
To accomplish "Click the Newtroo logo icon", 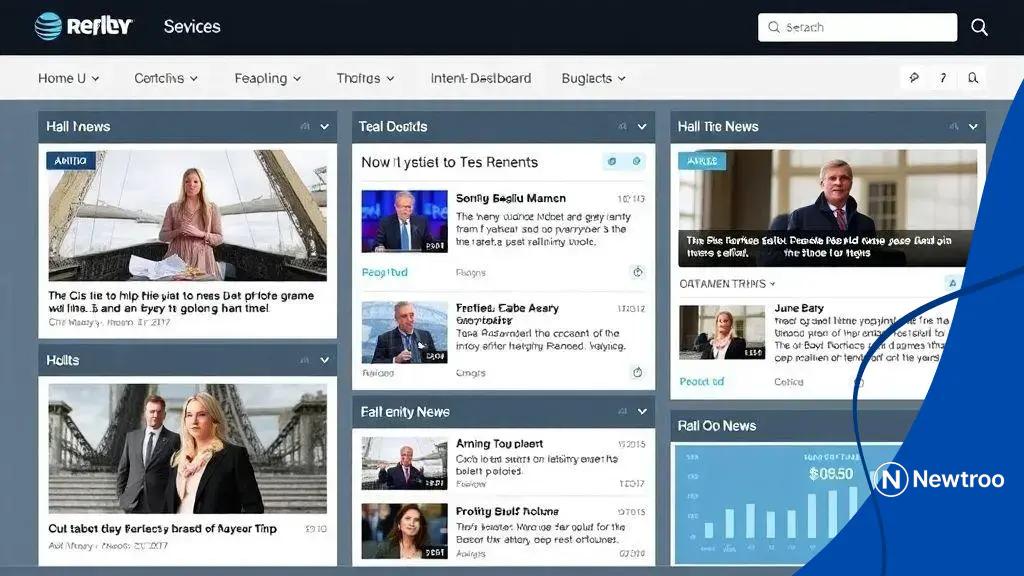I will click(x=890, y=479).
